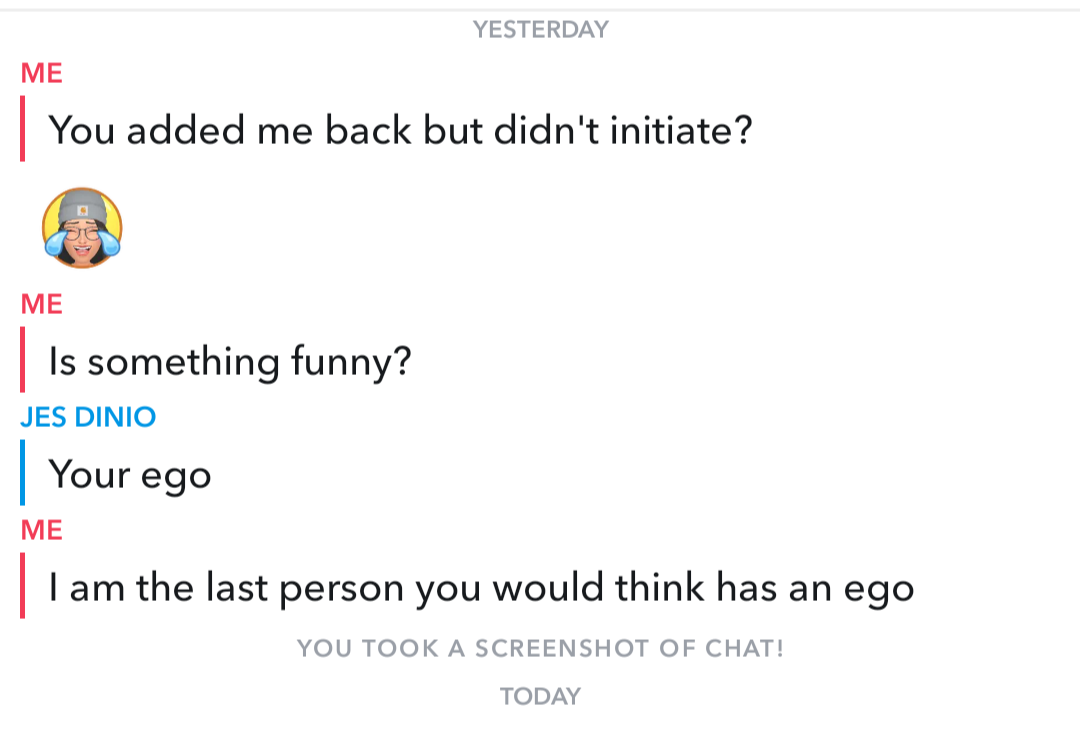This screenshot has height=750, width=1080.
Task: Tap the message 'You added me back but didn't initiate?'
Action: coord(400,130)
